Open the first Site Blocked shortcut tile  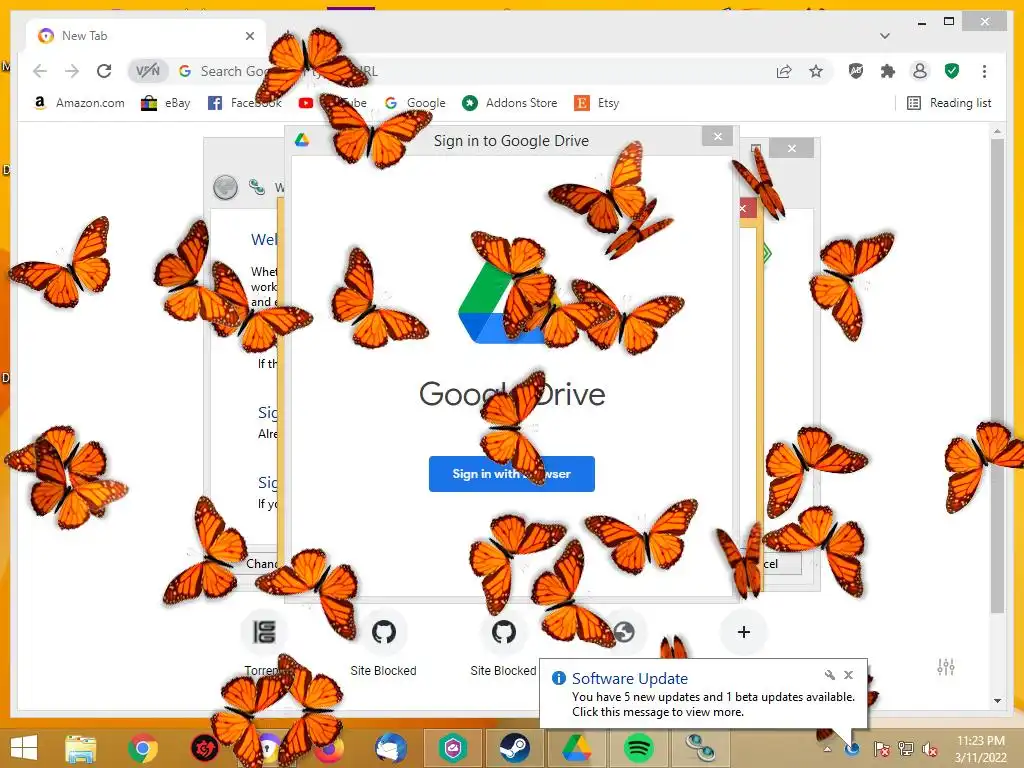pos(383,643)
